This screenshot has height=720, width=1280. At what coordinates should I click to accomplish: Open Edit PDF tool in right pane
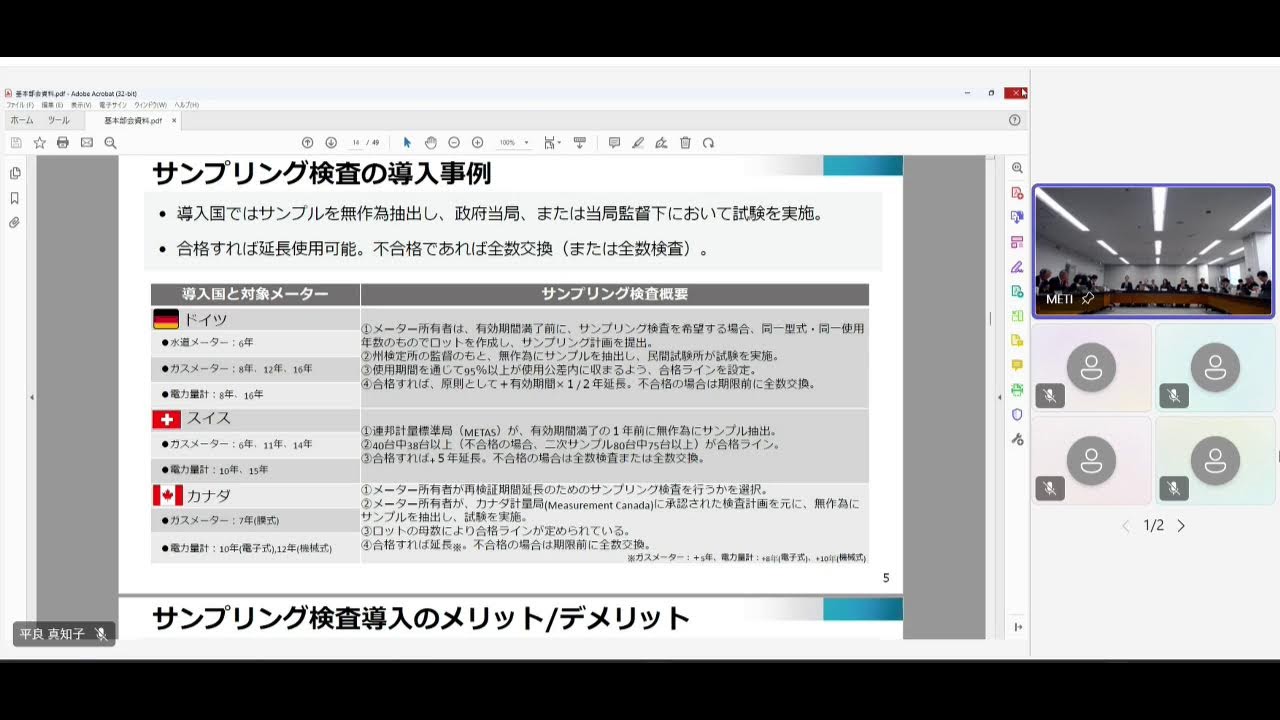click(1017, 242)
